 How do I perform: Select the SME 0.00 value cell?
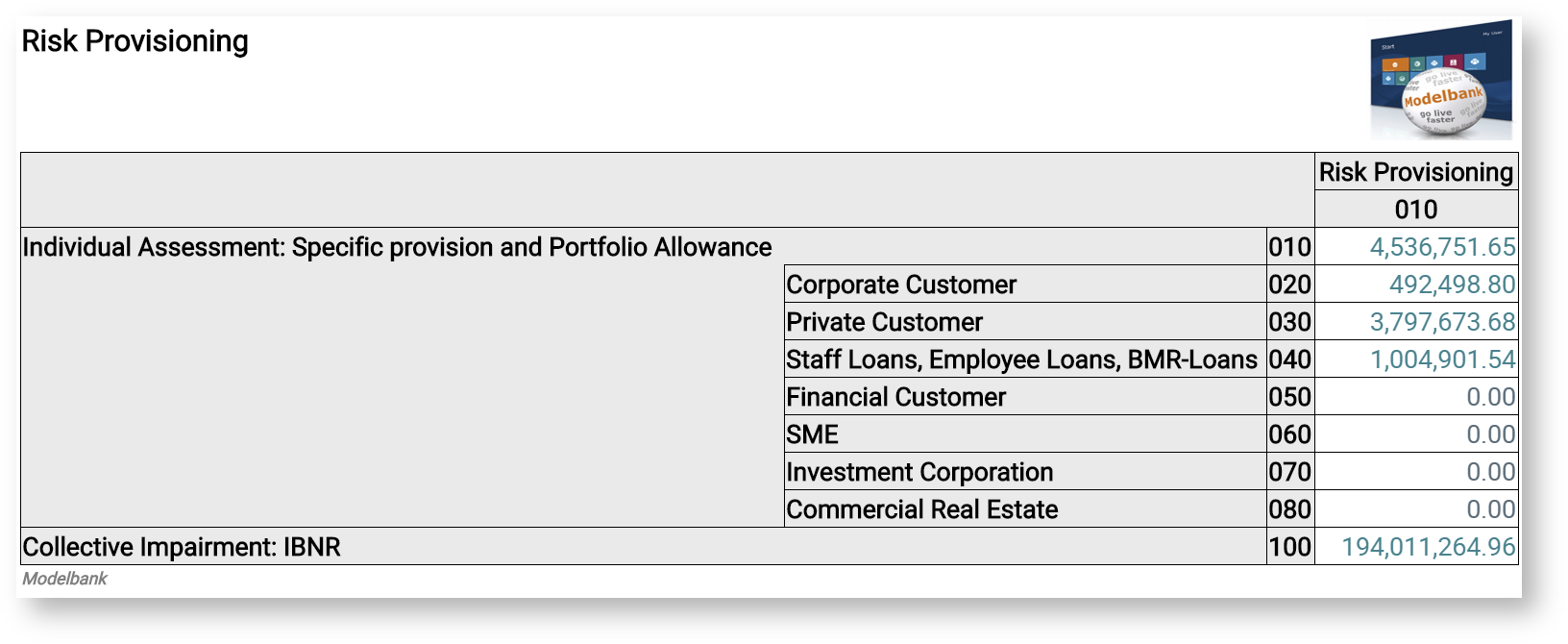point(1490,434)
